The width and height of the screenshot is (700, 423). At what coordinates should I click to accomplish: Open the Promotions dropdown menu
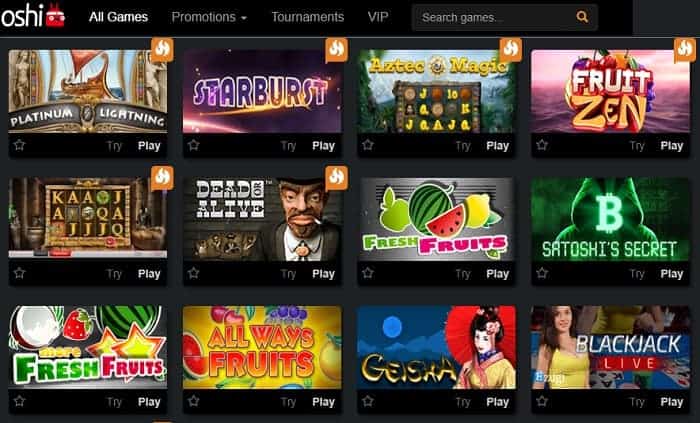coord(209,17)
